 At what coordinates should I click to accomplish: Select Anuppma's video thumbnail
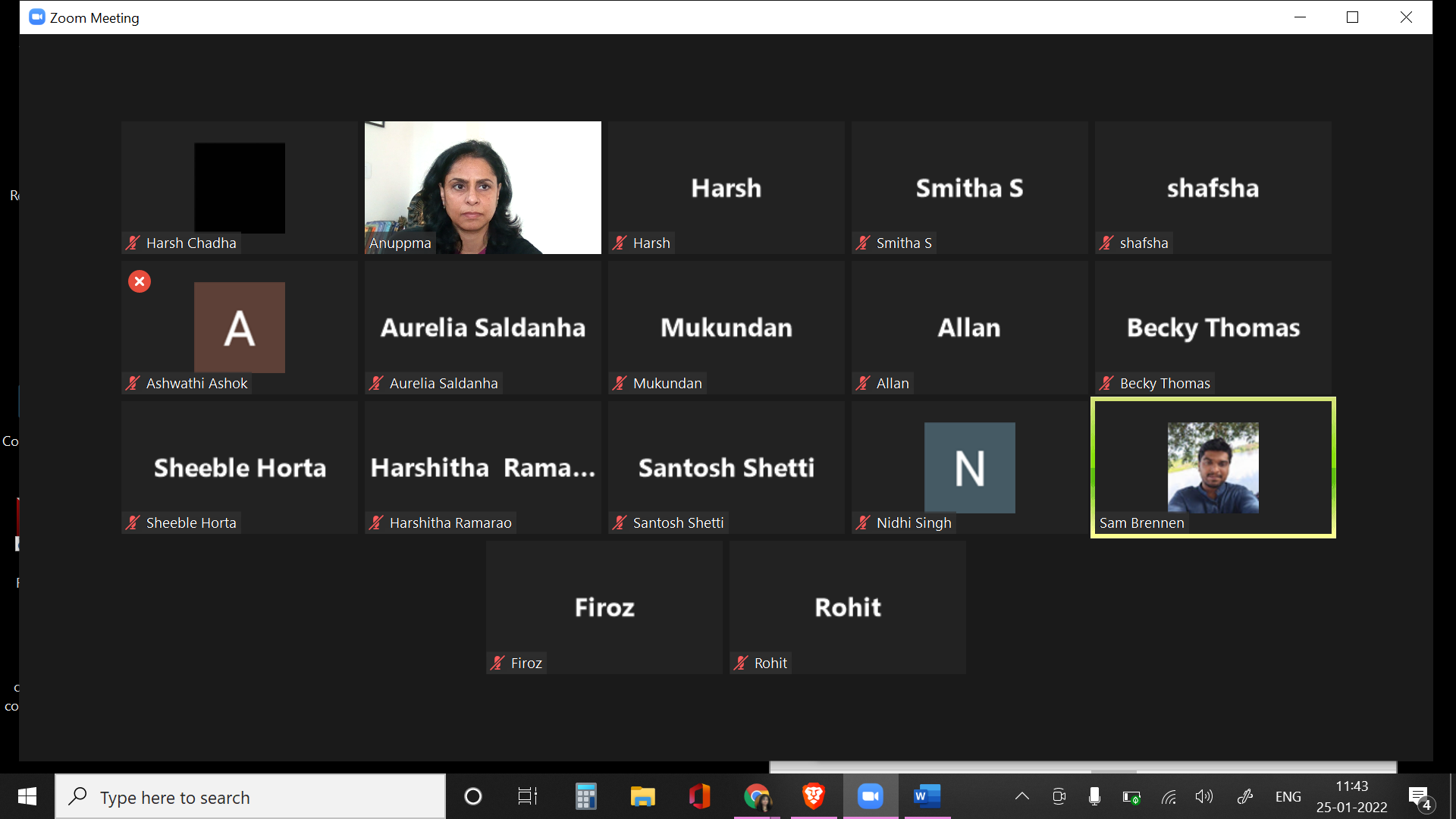tap(482, 187)
